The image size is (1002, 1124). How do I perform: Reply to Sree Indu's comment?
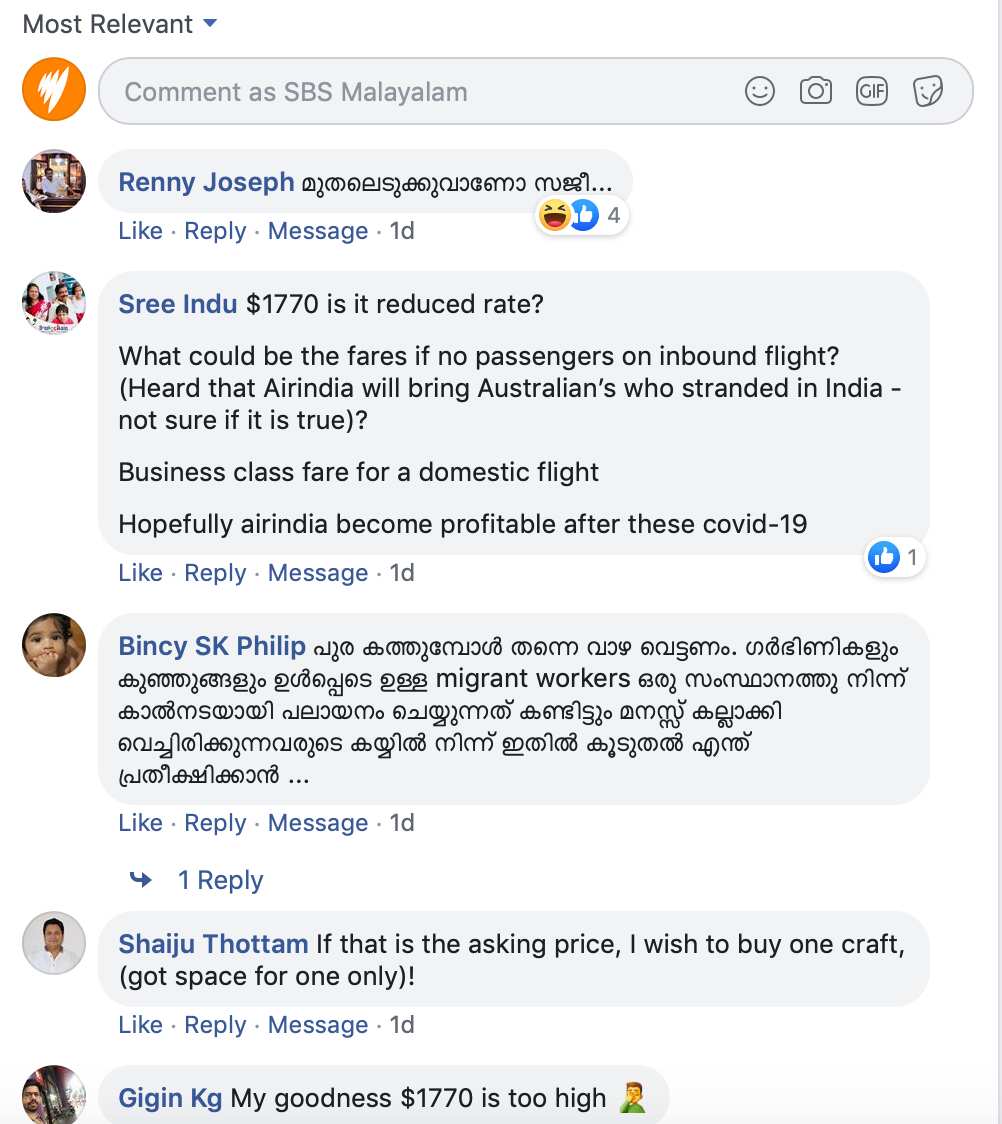[x=215, y=573]
